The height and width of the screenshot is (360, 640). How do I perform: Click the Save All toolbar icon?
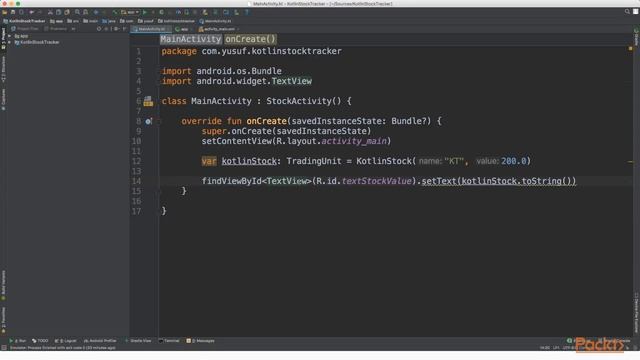click(13, 12)
